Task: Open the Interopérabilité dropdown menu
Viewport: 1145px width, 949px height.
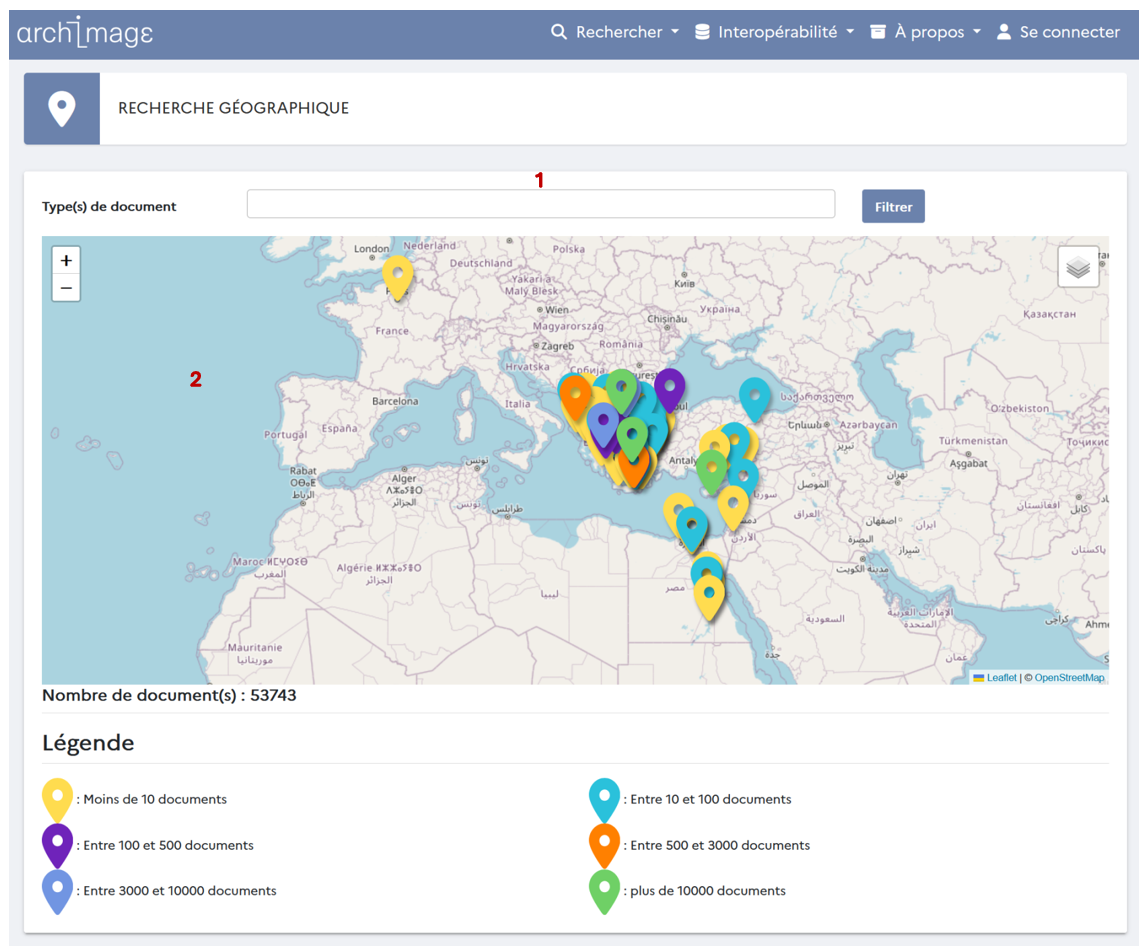Action: pyautogui.click(x=775, y=32)
